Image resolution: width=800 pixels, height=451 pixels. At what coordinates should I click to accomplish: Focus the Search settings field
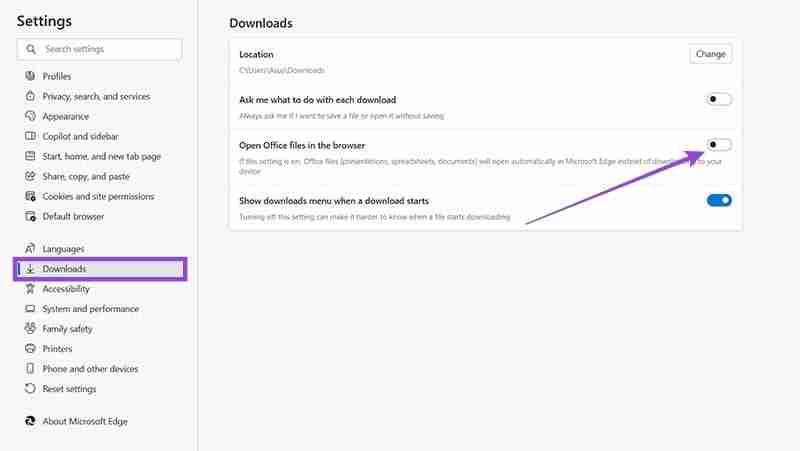(99, 49)
